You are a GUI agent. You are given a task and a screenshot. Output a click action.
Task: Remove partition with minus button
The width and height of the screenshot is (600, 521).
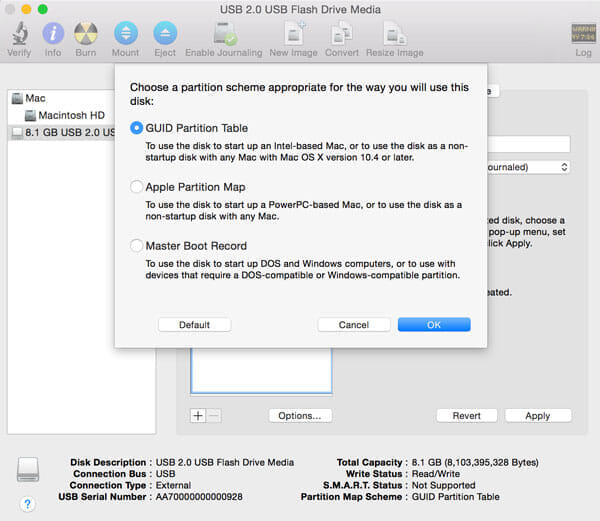(x=214, y=416)
